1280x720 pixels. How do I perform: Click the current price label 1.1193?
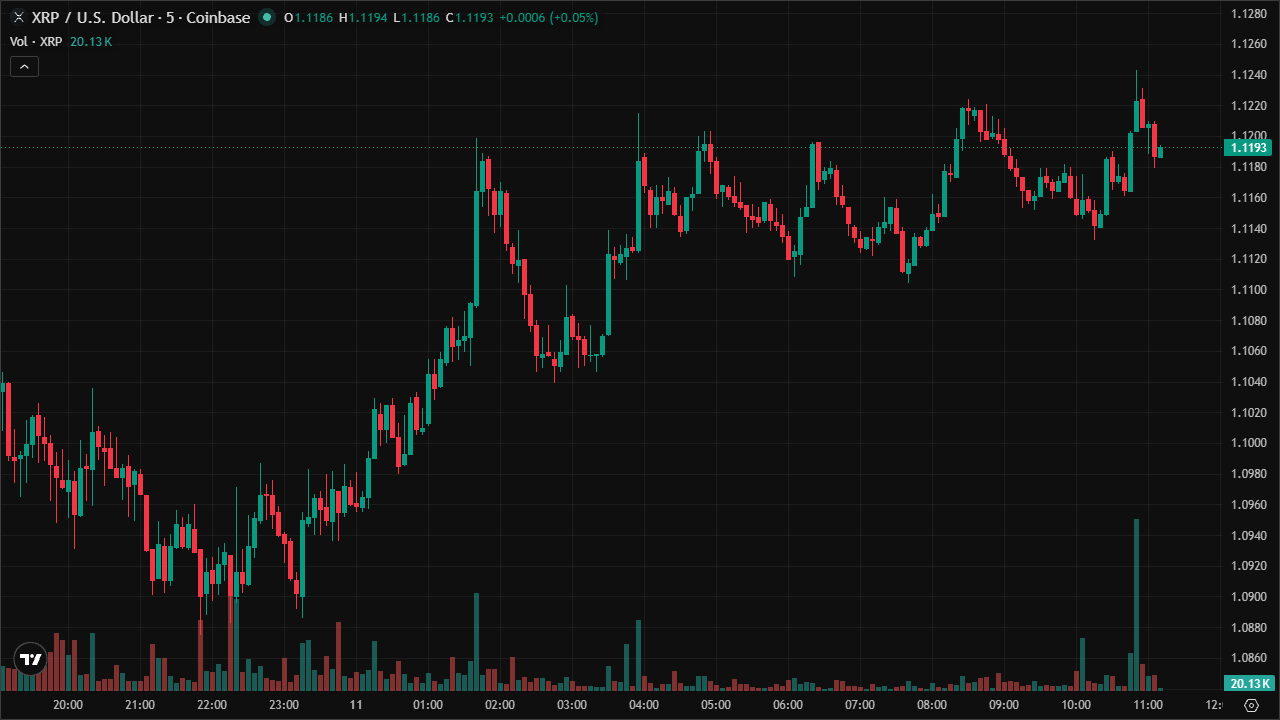[x=1249, y=148]
